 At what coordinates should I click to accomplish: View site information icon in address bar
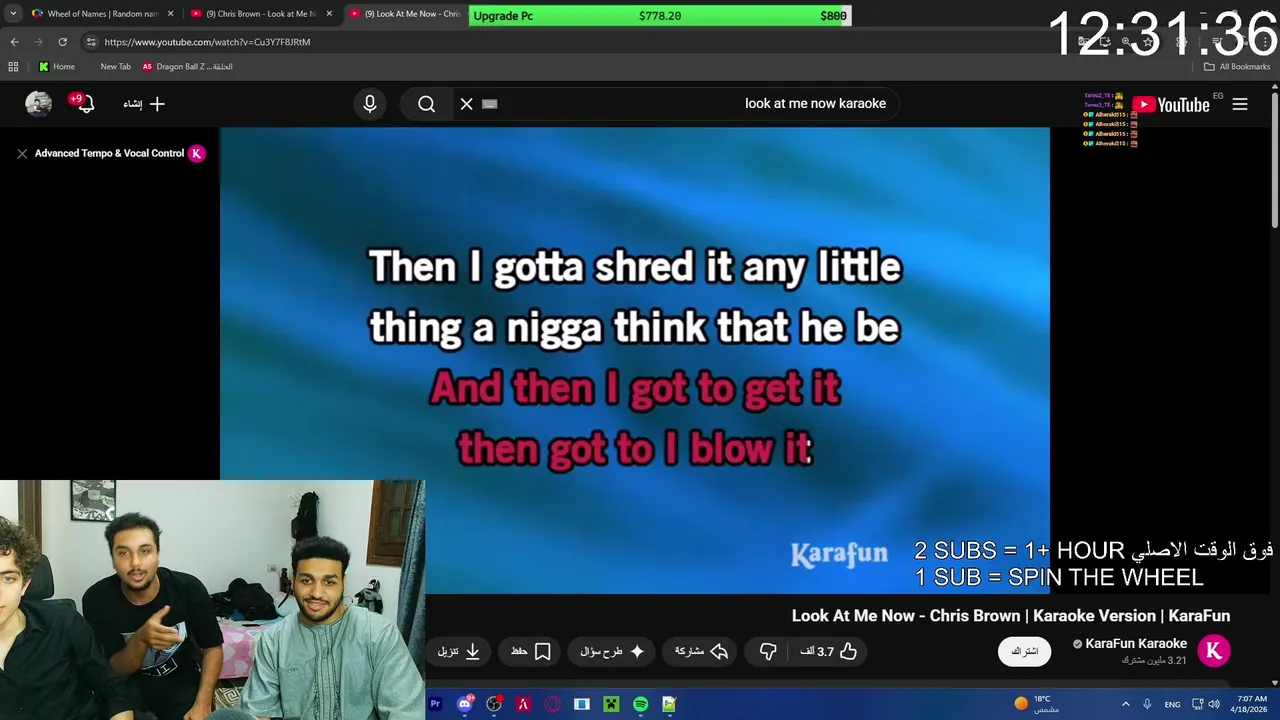tap(90, 42)
